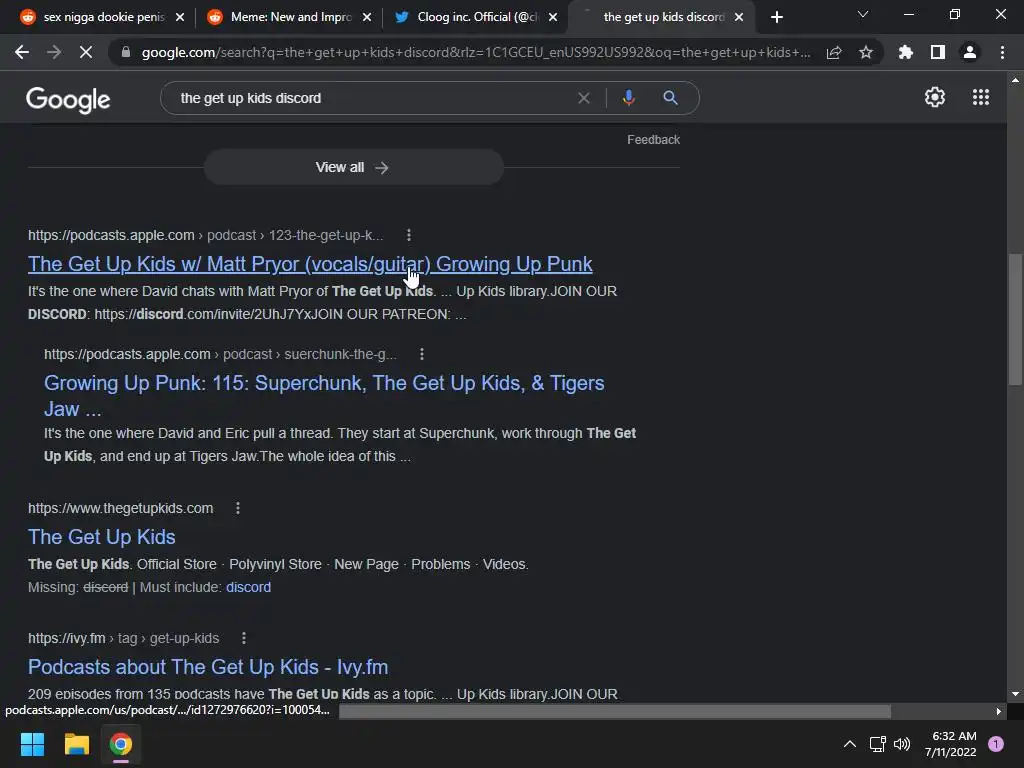Click the https://www.thegetupkids.com URL text
Screen dimensions: 1024x768
(121, 508)
